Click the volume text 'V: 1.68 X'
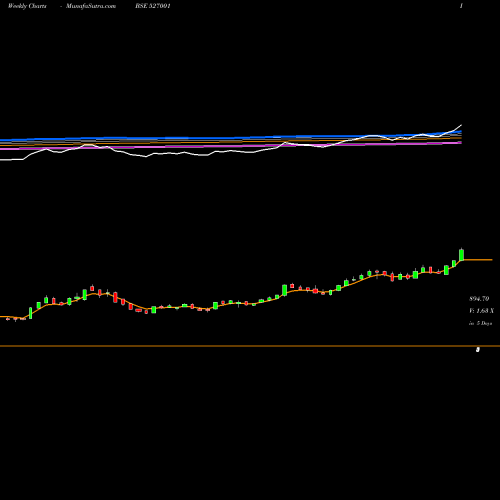500x500 pixels. pos(481,311)
